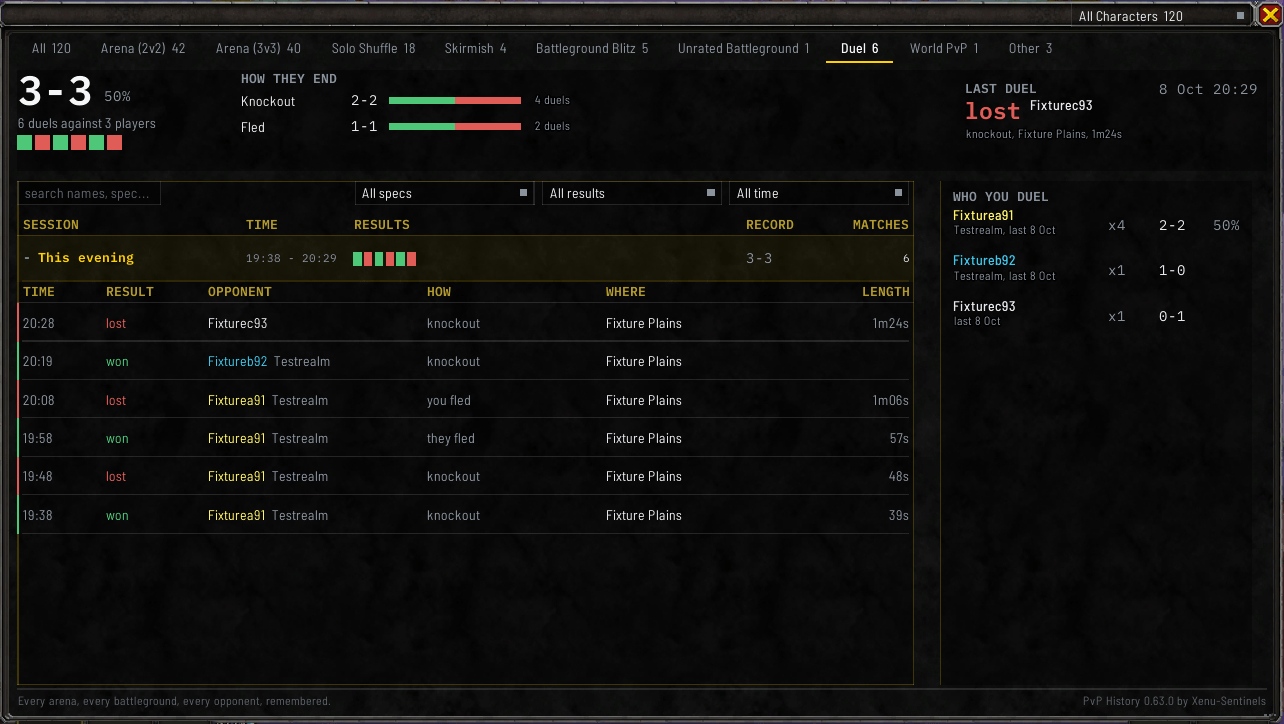Select the 20:08 lost duel row
The image size is (1284, 724).
tap(465, 400)
